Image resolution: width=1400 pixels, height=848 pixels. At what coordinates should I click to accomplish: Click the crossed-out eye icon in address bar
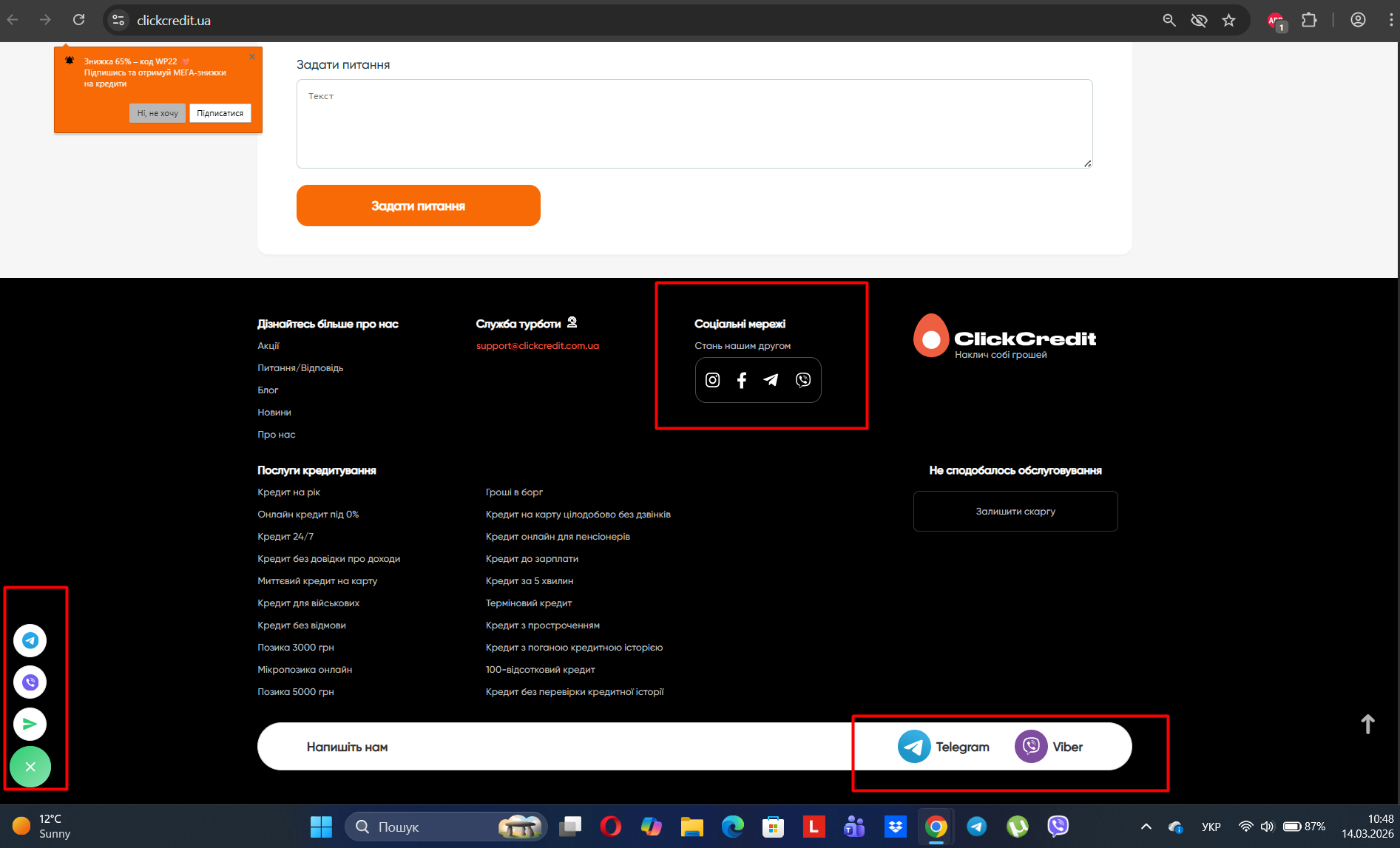[x=1199, y=20]
